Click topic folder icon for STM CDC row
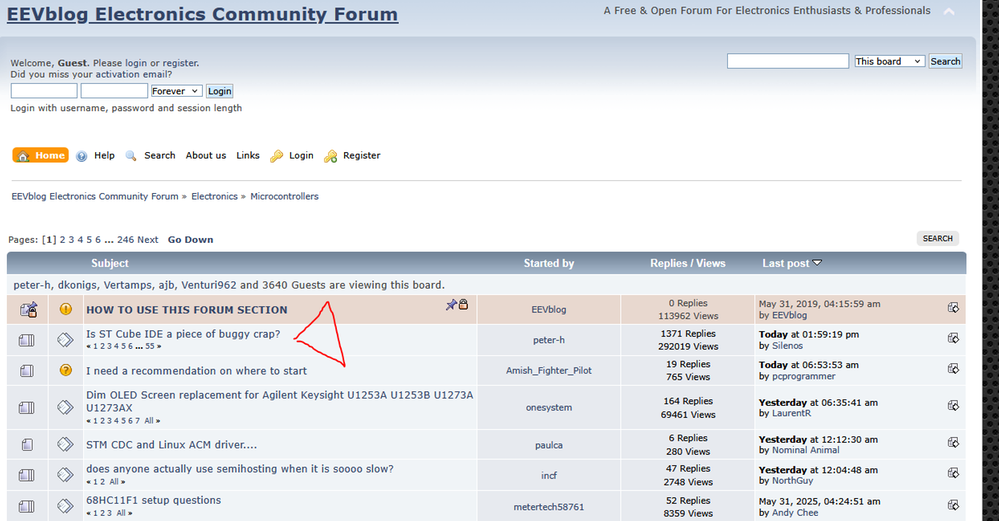Screen dimensions: 999x521 [27, 445]
